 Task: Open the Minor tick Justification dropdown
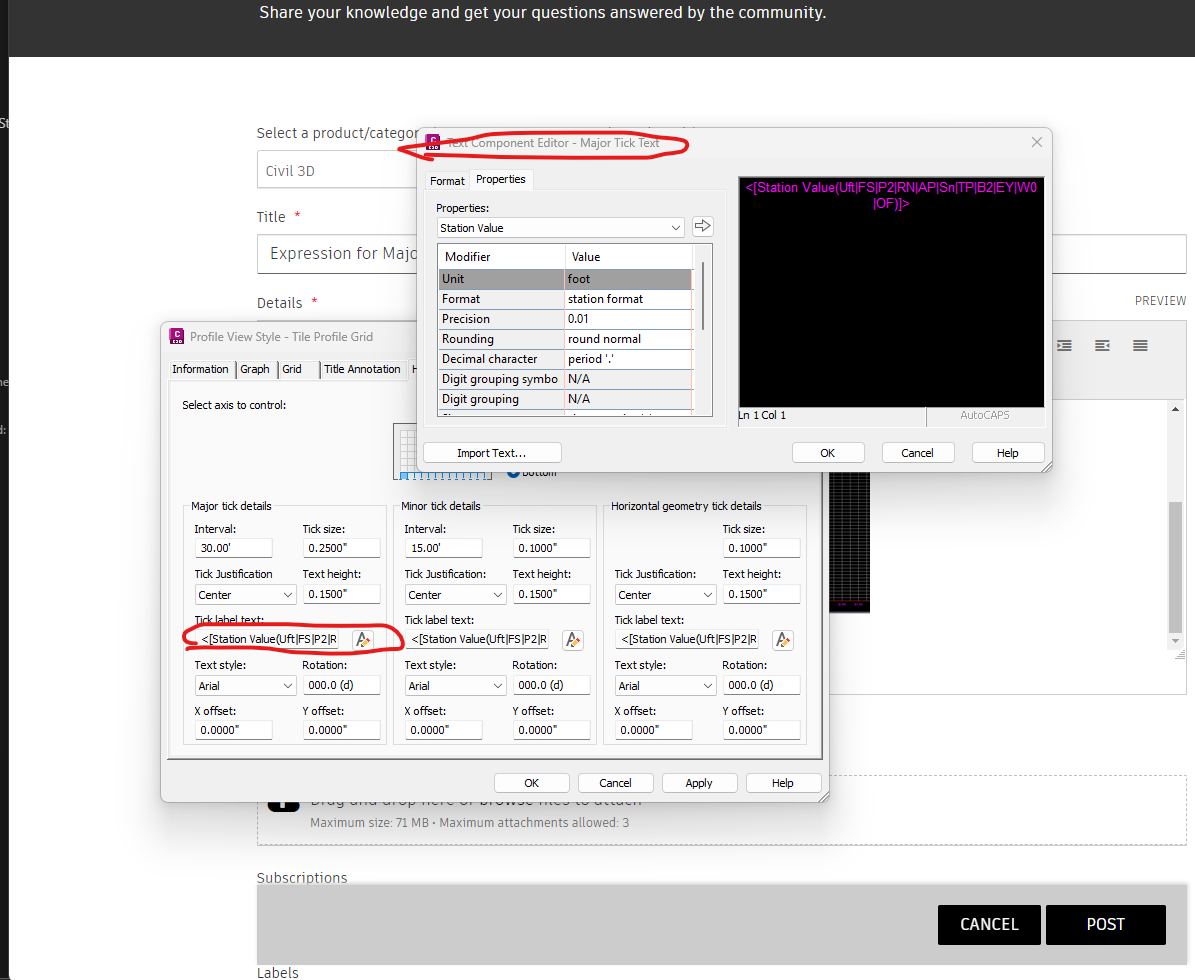click(x=455, y=594)
